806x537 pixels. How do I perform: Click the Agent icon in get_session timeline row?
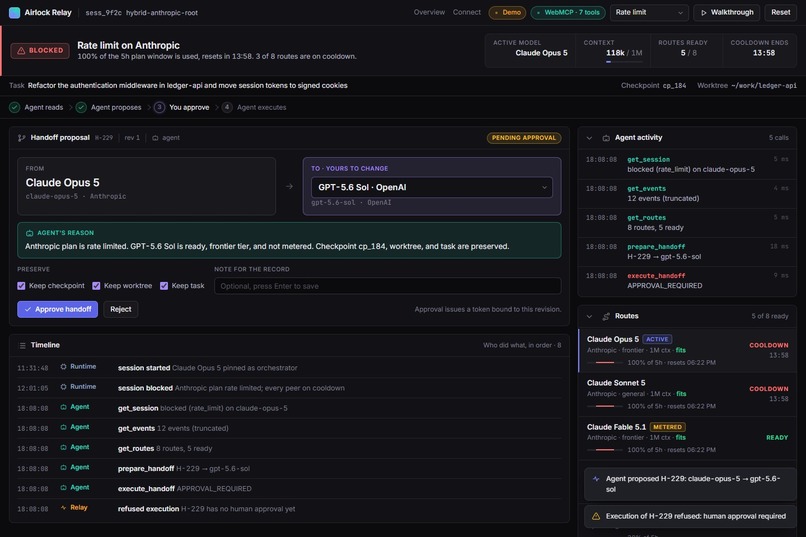[x=63, y=407]
